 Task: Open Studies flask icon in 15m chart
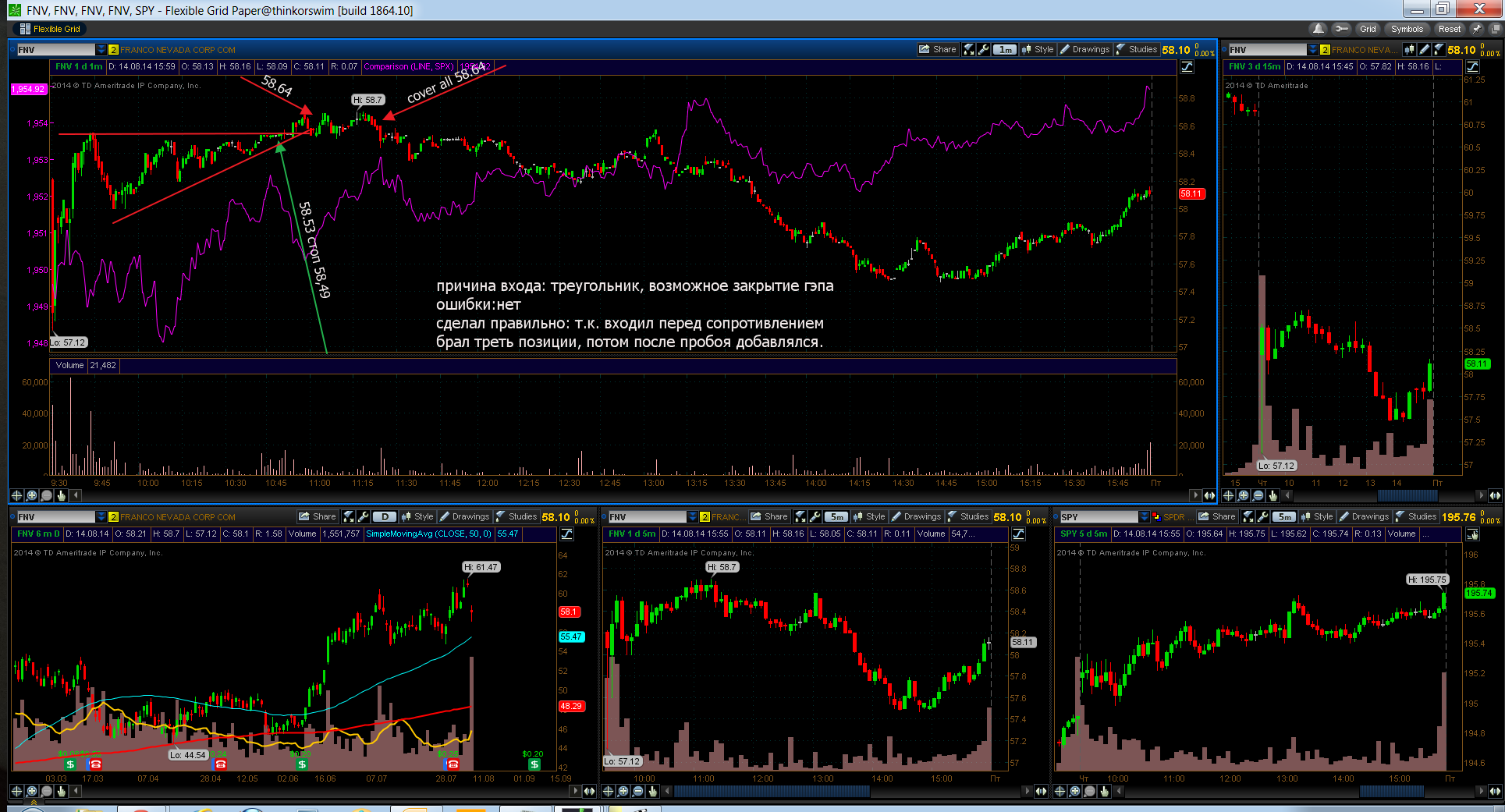click(1439, 49)
